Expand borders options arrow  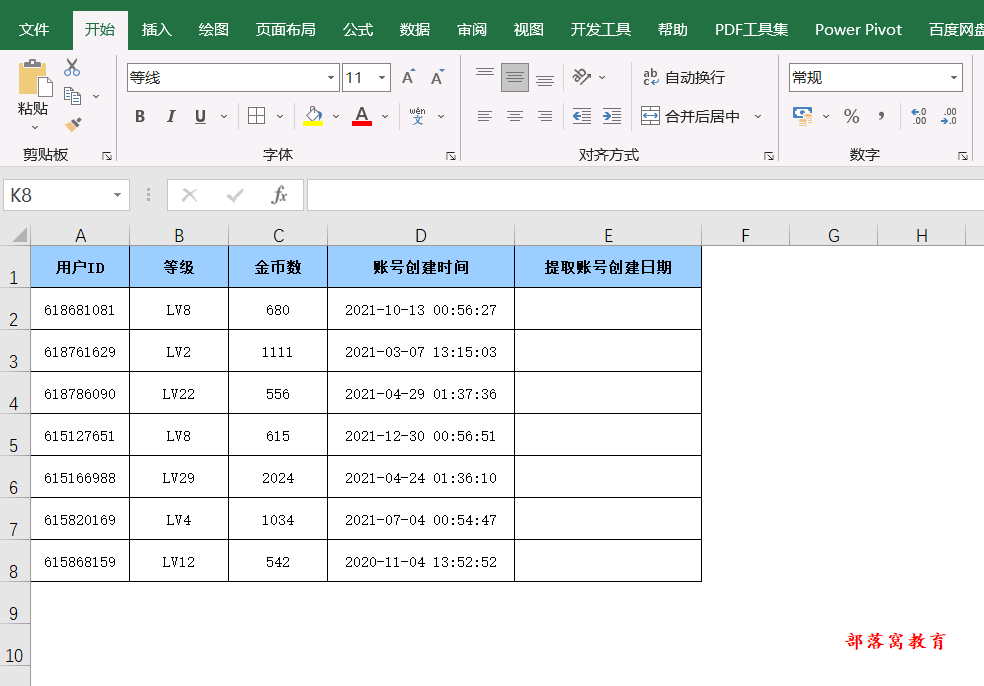280,116
